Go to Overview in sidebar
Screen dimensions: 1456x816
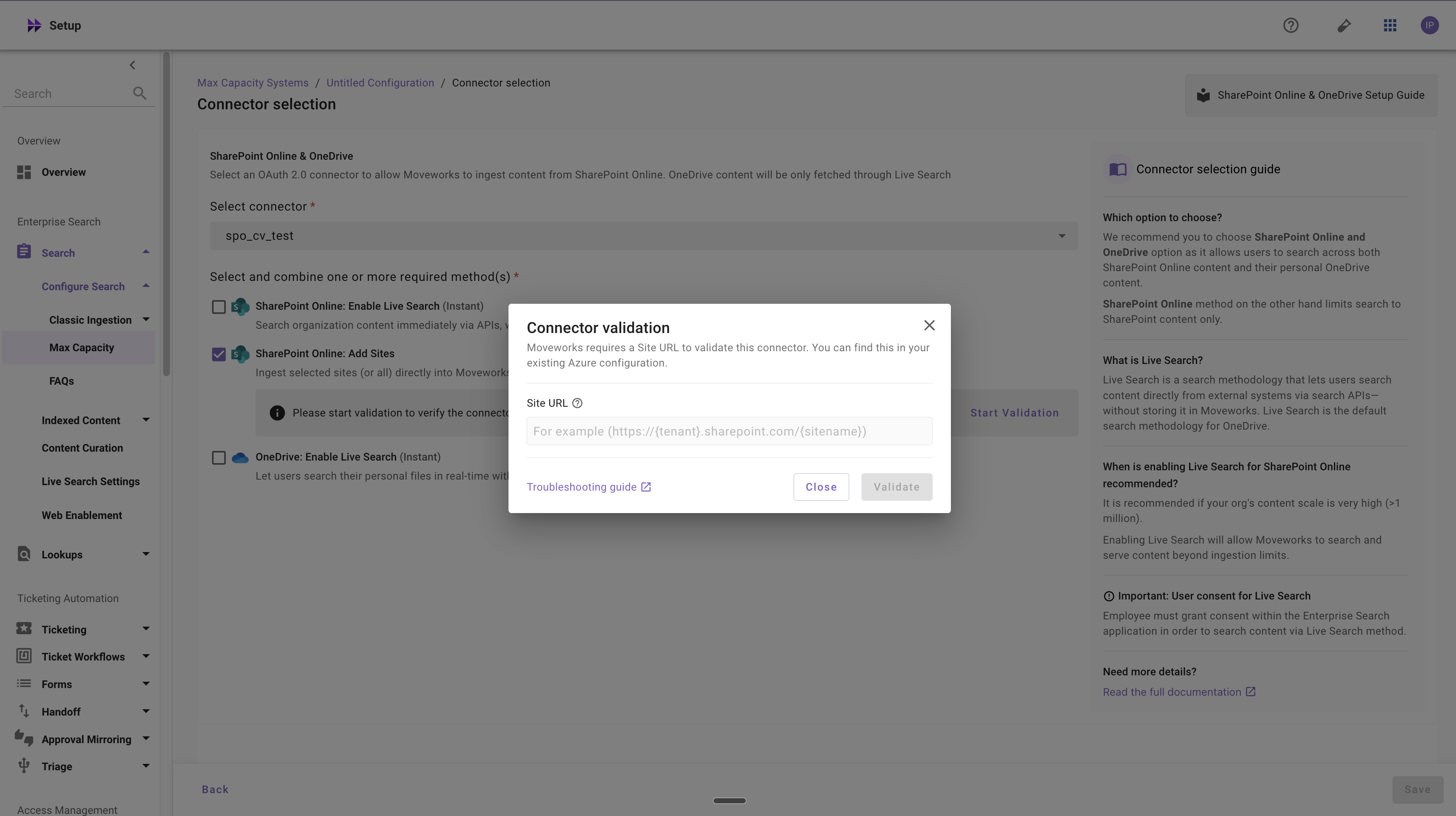tap(63, 172)
